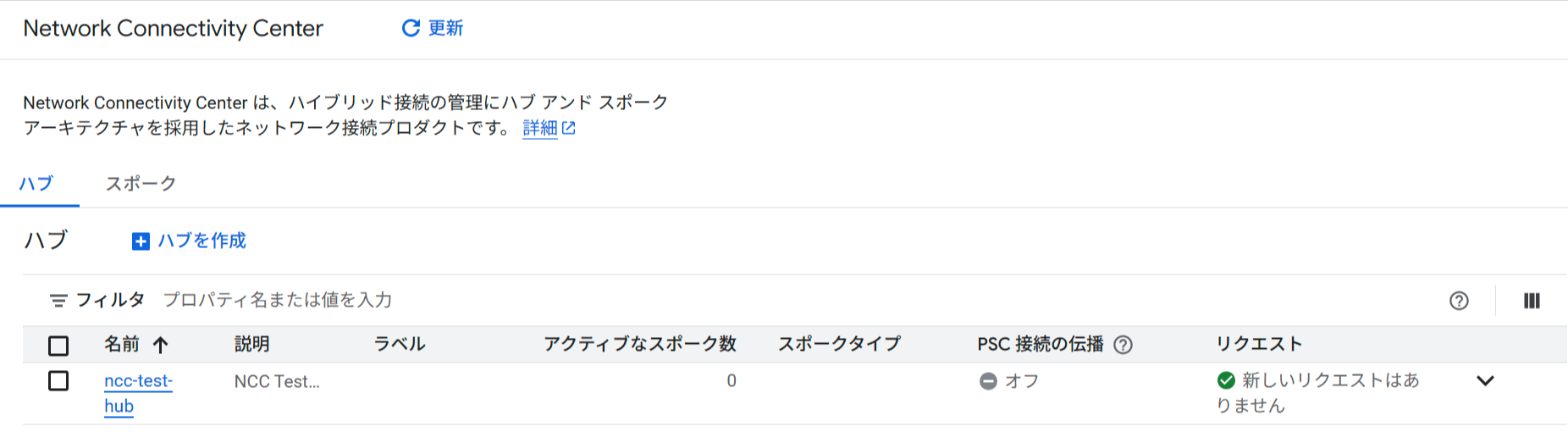1568x432 pixels.
Task: Select the ncc-test-hub row checkbox
Action: (58, 381)
